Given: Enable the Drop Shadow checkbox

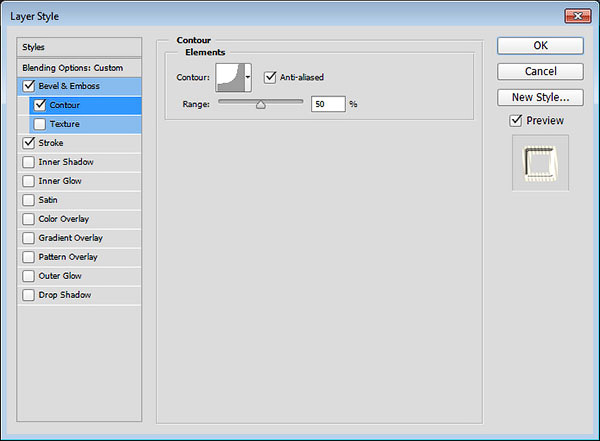Looking at the screenshot, I should tap(29, 295).
